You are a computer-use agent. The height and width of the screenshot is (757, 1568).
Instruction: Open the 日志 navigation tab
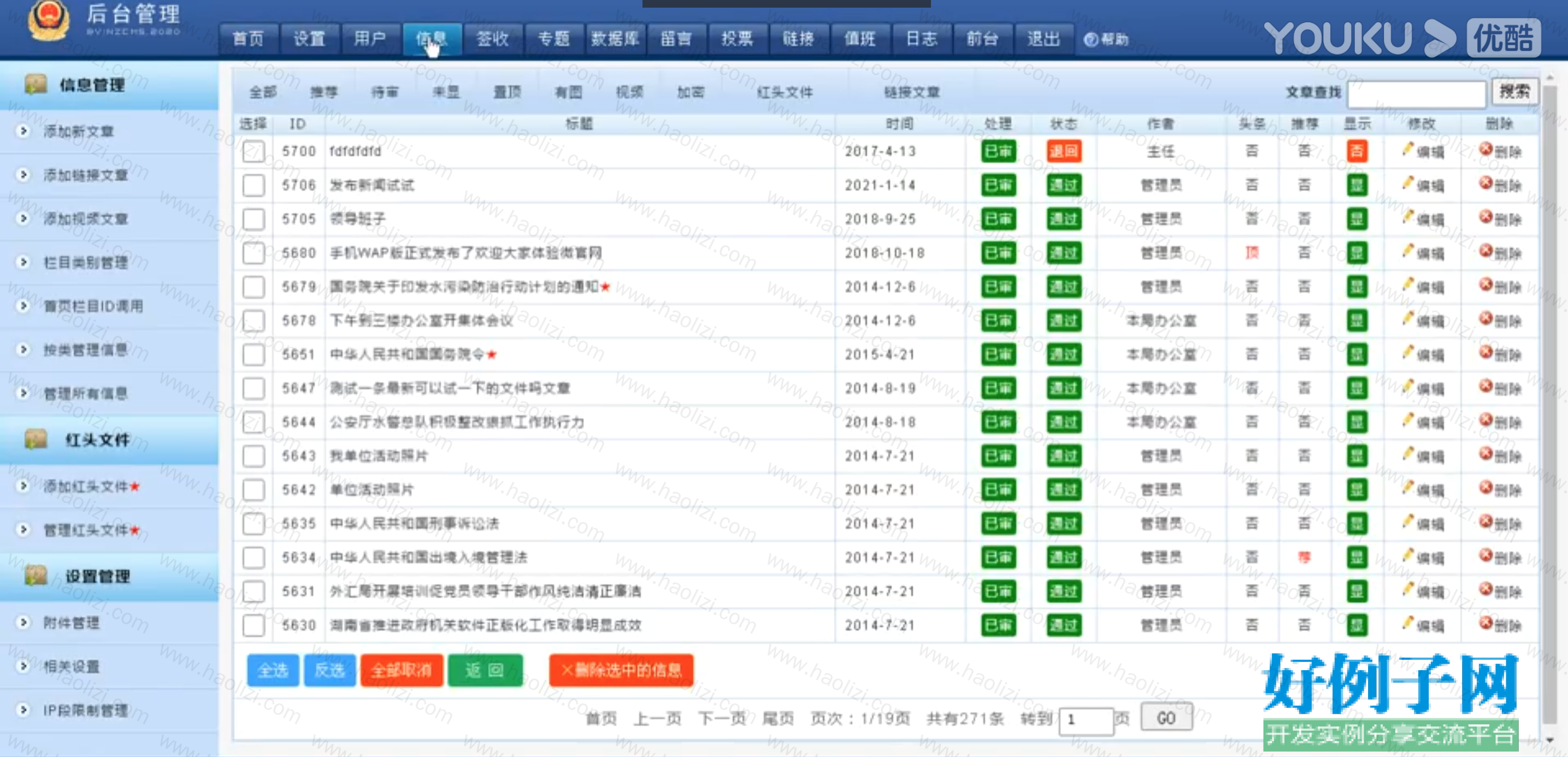[921, 39]
